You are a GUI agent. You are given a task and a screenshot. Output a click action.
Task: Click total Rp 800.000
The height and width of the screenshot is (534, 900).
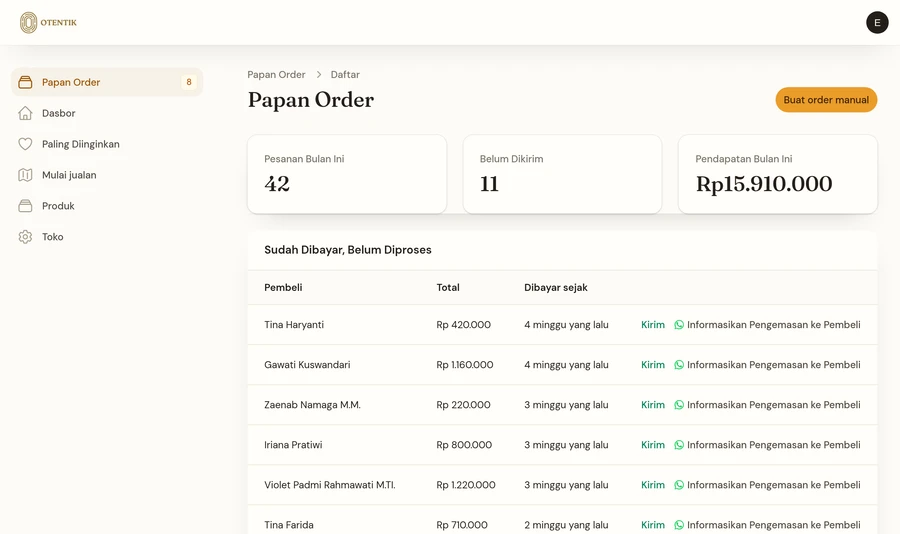464,445
